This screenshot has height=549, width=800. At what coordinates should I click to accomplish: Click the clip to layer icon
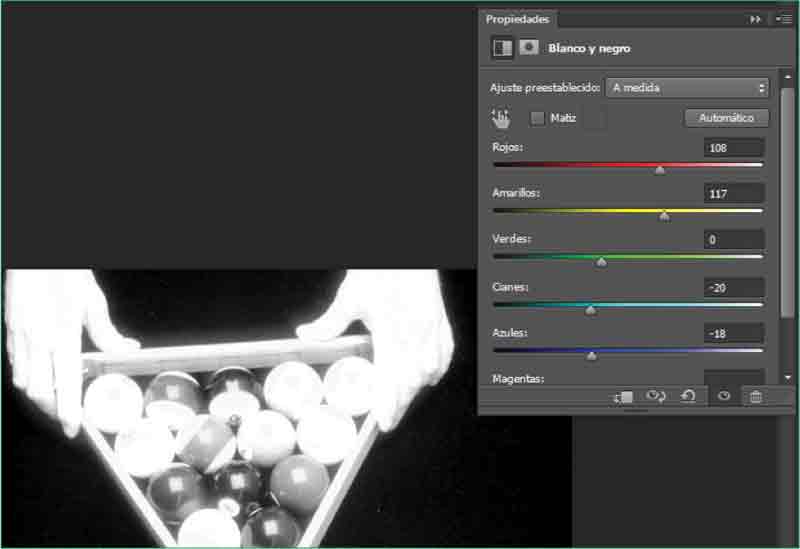(x=624, y=397)
